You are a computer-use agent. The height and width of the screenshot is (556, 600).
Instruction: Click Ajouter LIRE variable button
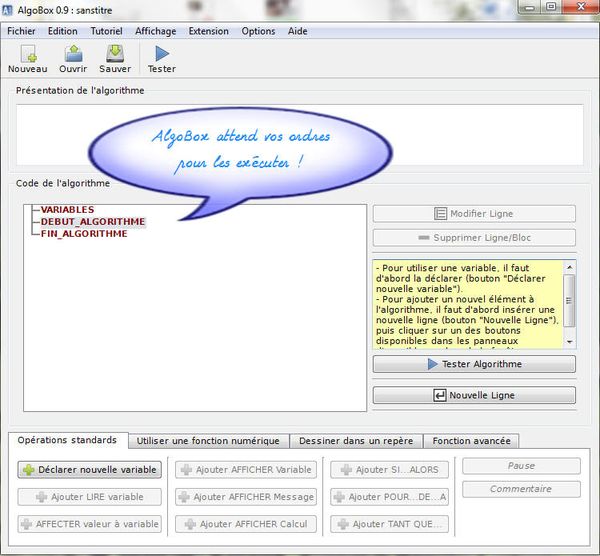(90, 497)
